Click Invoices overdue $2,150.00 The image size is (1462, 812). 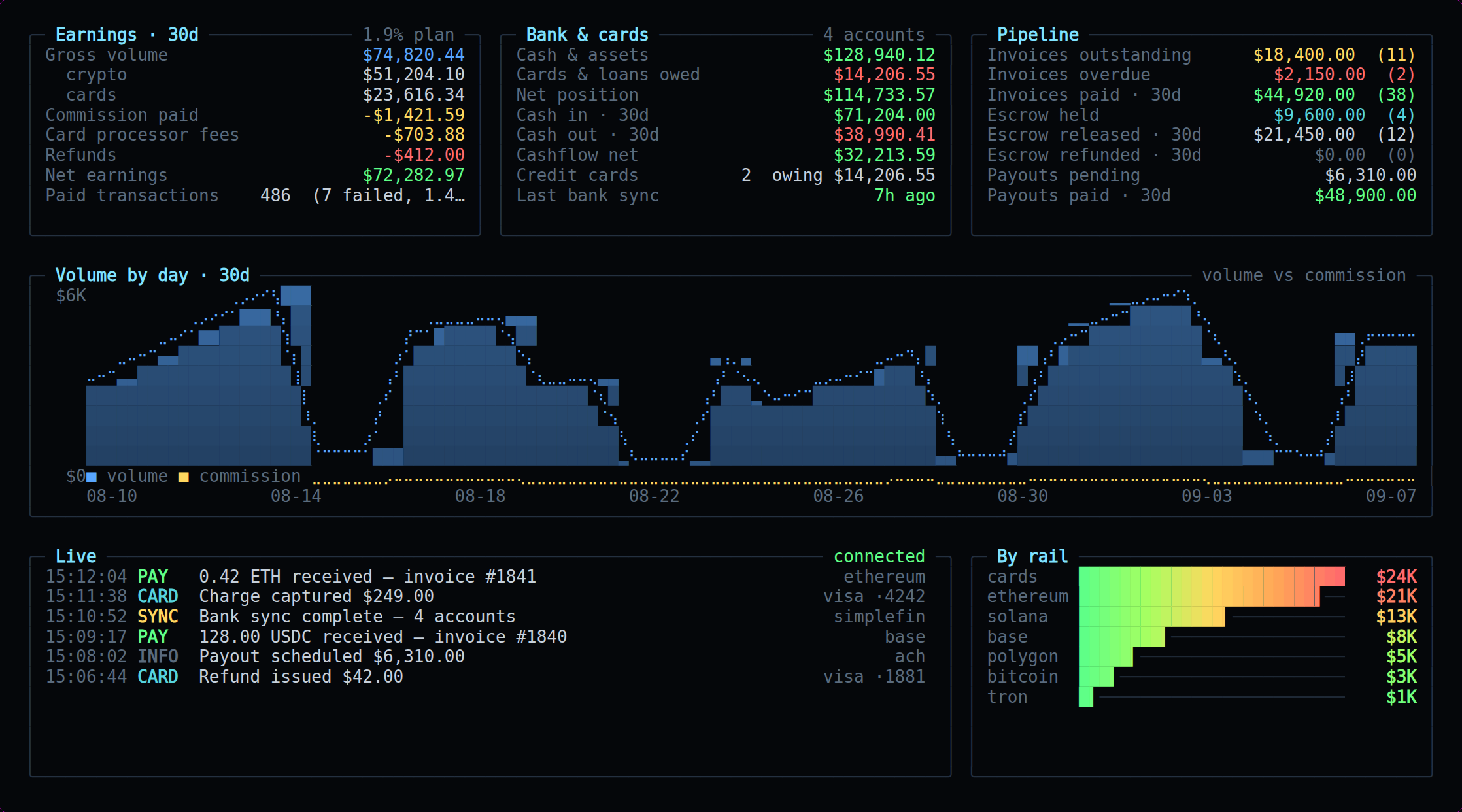[x=1319, y=75]
